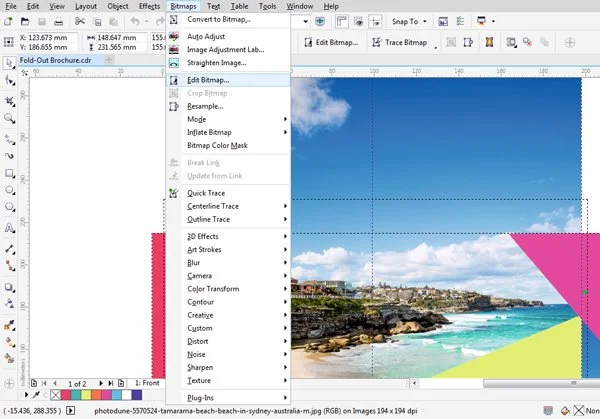The height and width of the screenshot is (419, 600).
Task: Select the Pick tool in toolbox
Action: click(9, 63)
